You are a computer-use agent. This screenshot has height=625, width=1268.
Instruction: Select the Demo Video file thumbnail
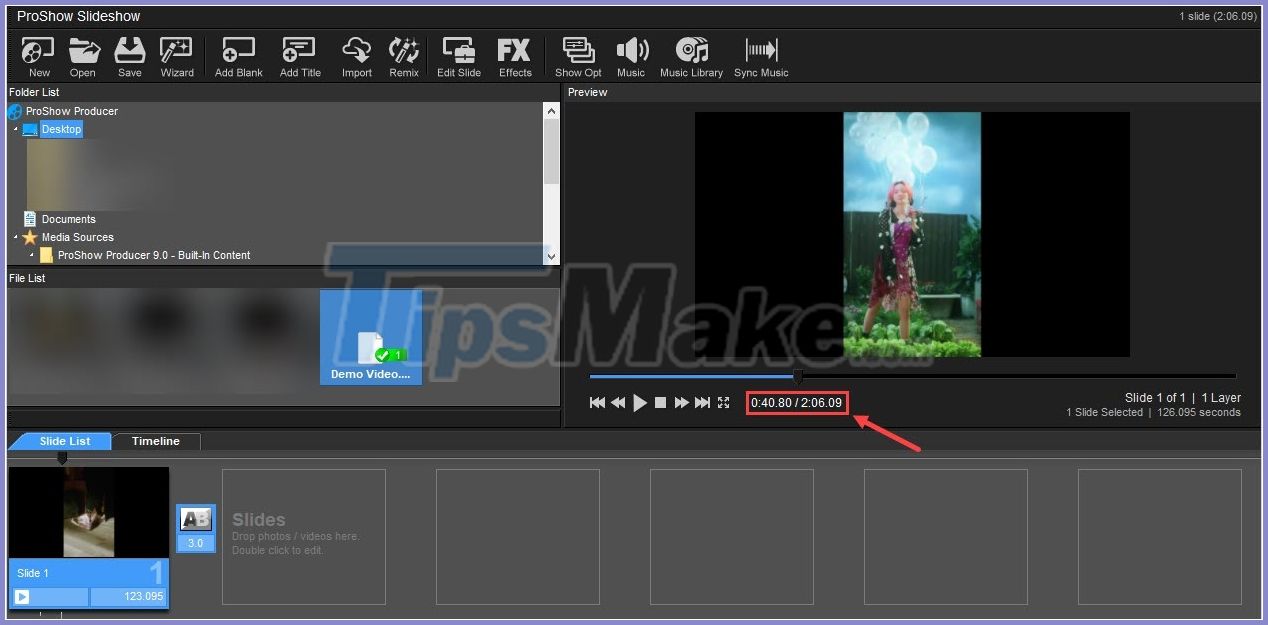click(371, 335)
